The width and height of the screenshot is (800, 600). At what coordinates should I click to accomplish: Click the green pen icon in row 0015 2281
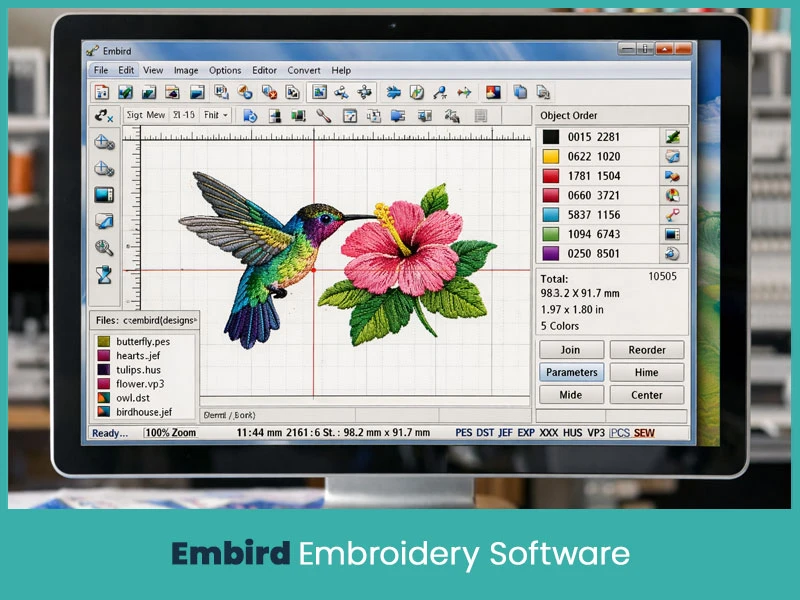tap(673, 137)
